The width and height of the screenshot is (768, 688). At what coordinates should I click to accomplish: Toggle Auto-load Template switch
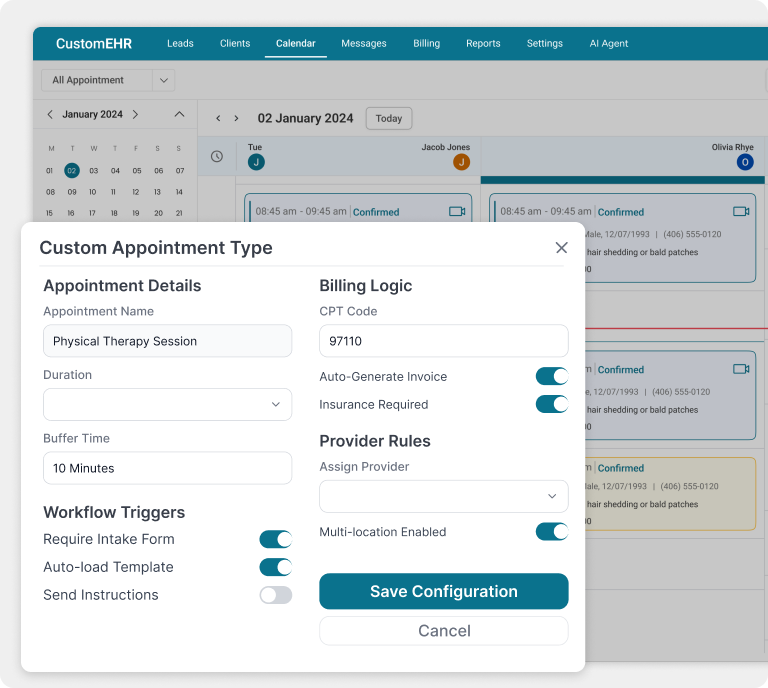(276, 567)
